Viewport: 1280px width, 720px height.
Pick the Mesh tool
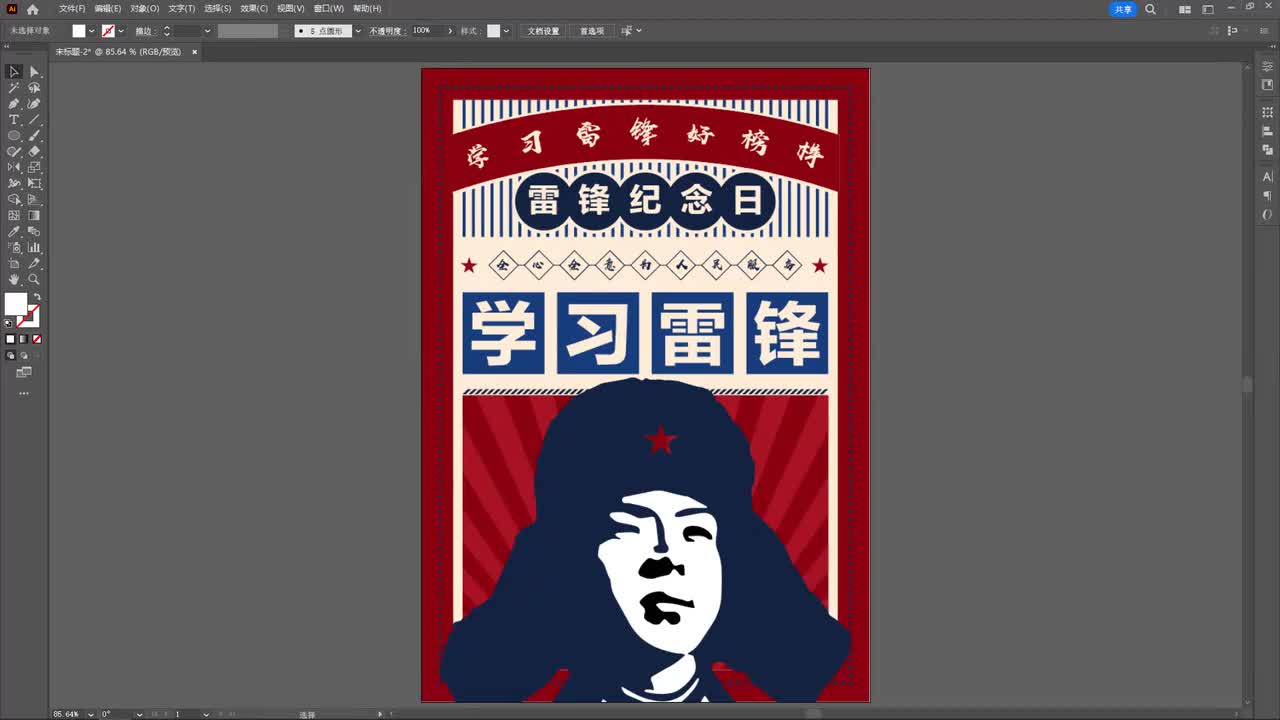[14, 216]
